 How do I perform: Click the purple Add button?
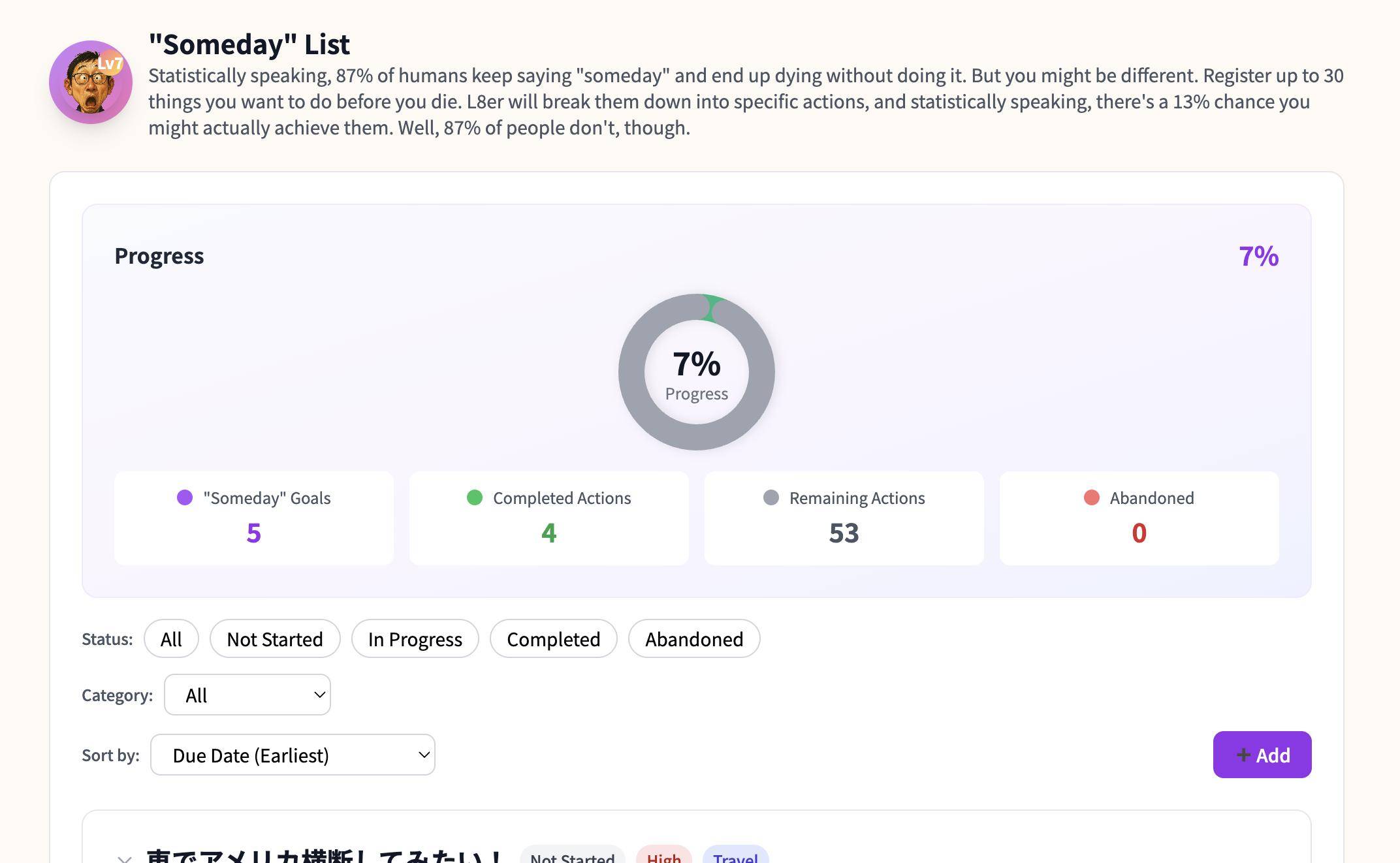tap(1262, 755)
